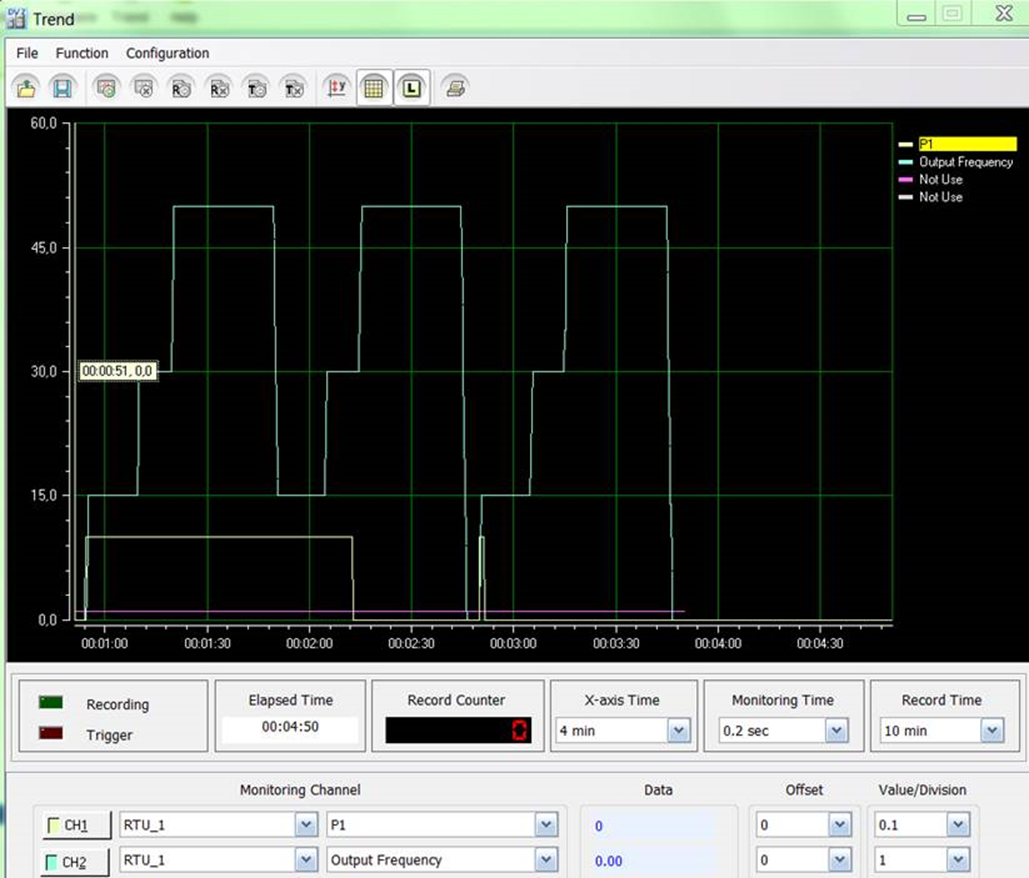Save the current trend data

(x=60, y=87)
